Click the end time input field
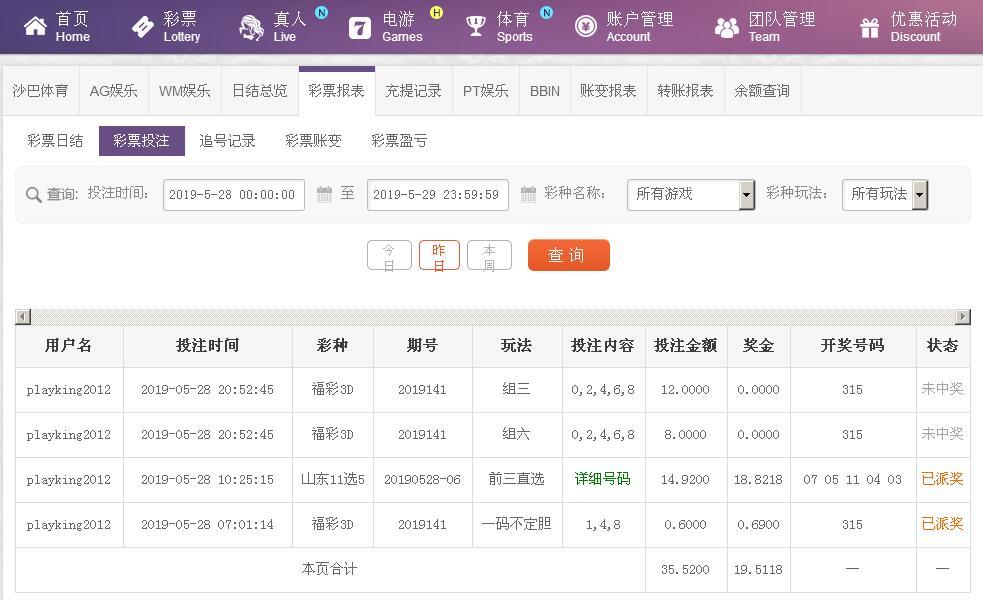Viewport: 983px width, 600px height. [x=438, y=195]
